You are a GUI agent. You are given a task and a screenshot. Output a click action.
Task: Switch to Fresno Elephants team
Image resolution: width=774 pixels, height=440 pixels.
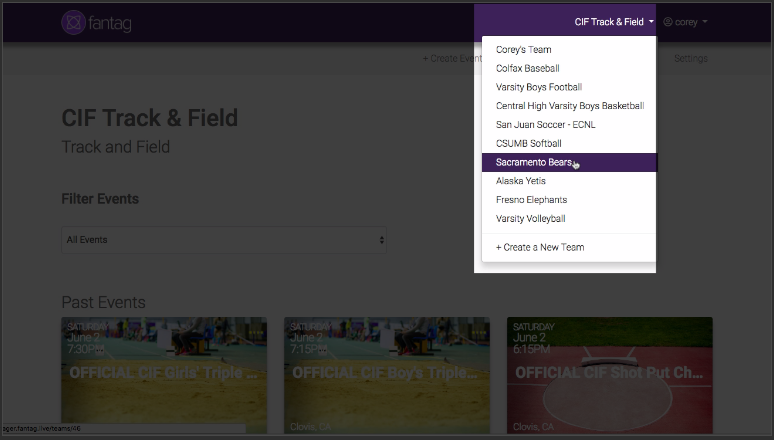point(569,200)
